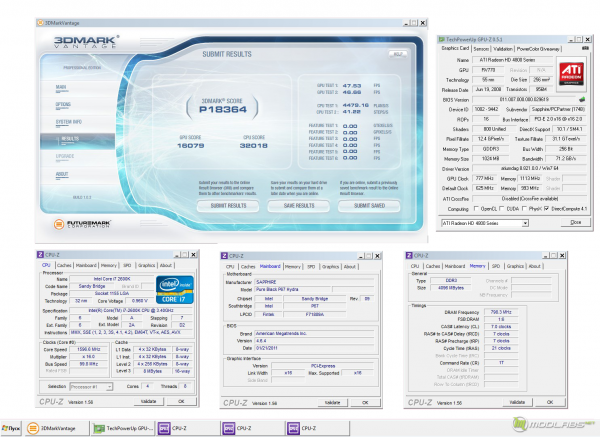Viewport: 600px width, 437px height.
Task: Click the ATI Radeon logo in GPU-Z
Action: point(571,73)
